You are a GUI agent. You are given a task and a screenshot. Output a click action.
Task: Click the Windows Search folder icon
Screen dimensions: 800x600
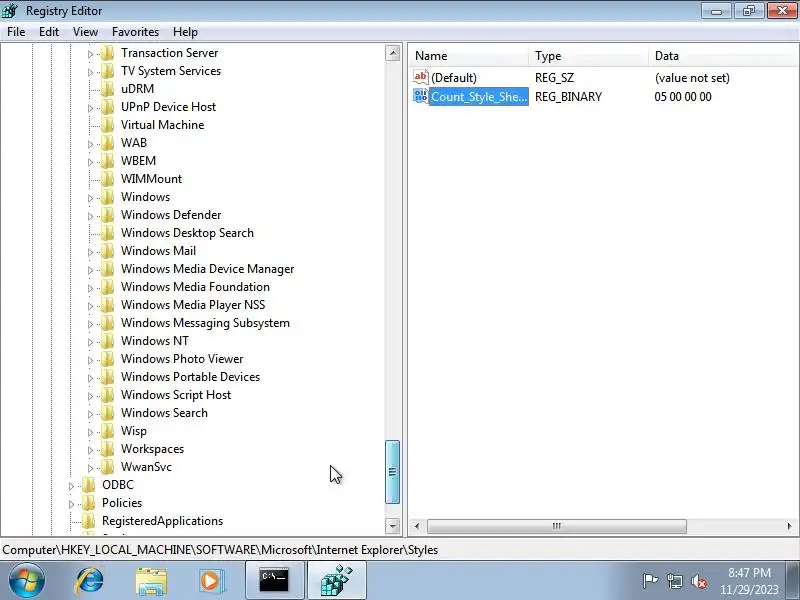point(107,413)
